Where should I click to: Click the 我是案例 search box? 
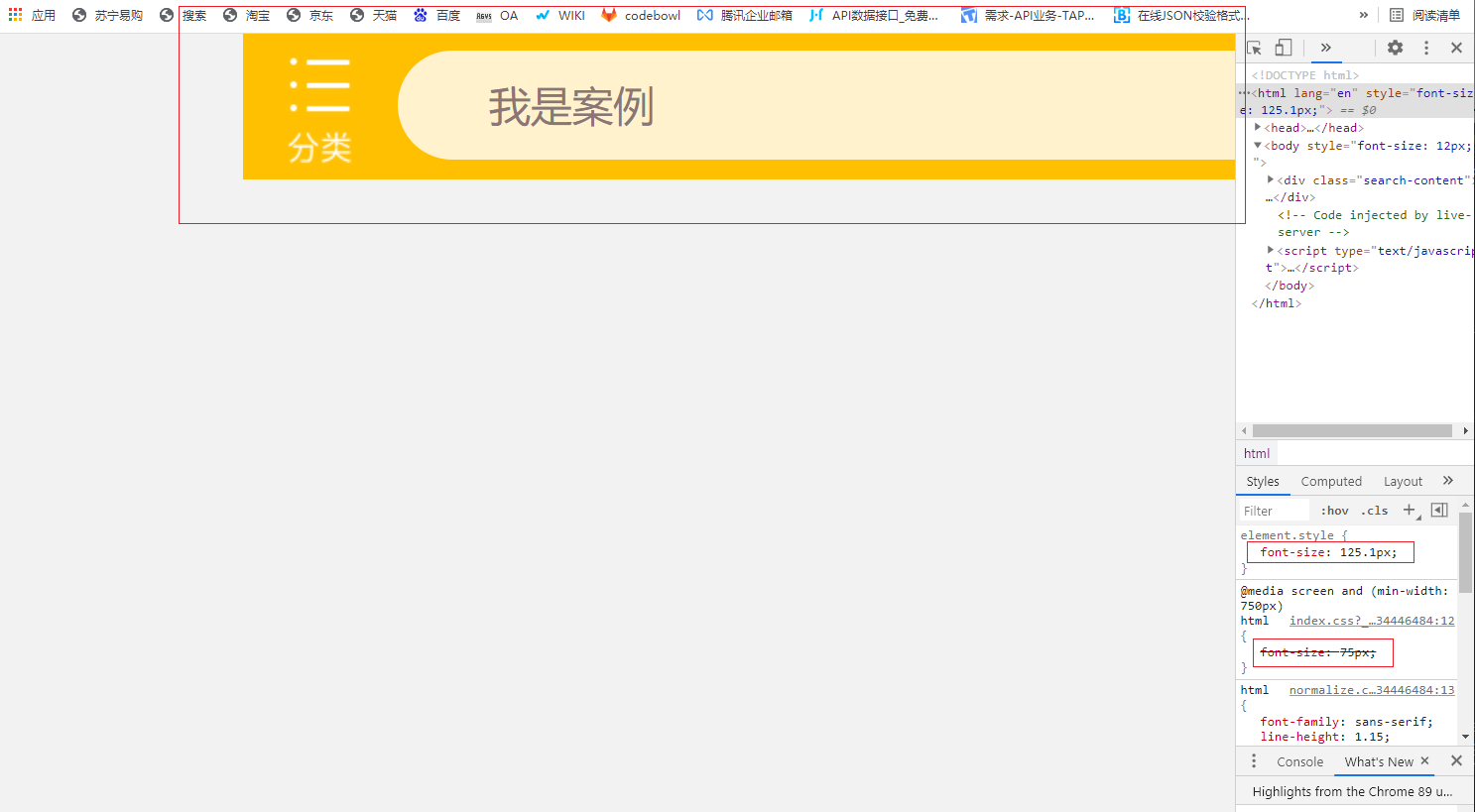click(x=815, y=105)
